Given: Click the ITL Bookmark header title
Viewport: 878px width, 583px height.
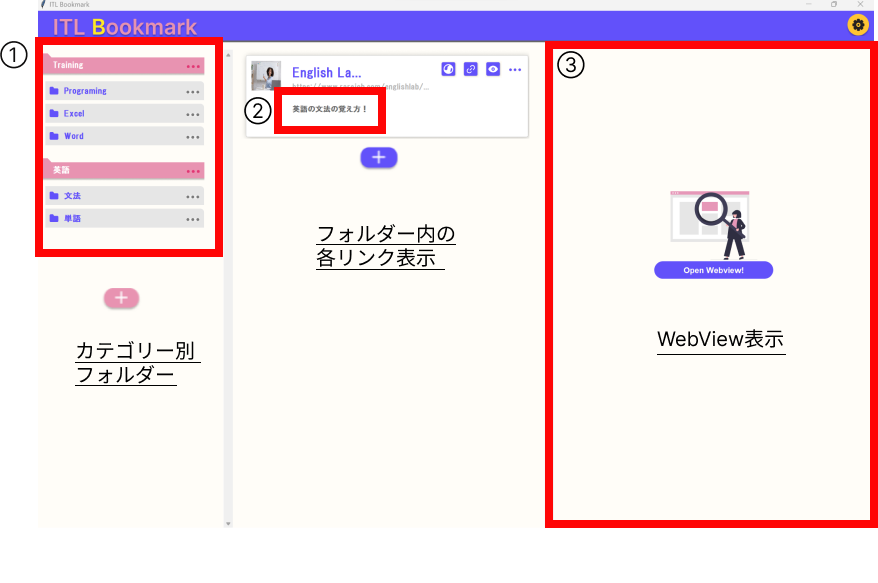Looking at the screenshot, I should pyautogui.click(x=125, y=27).
